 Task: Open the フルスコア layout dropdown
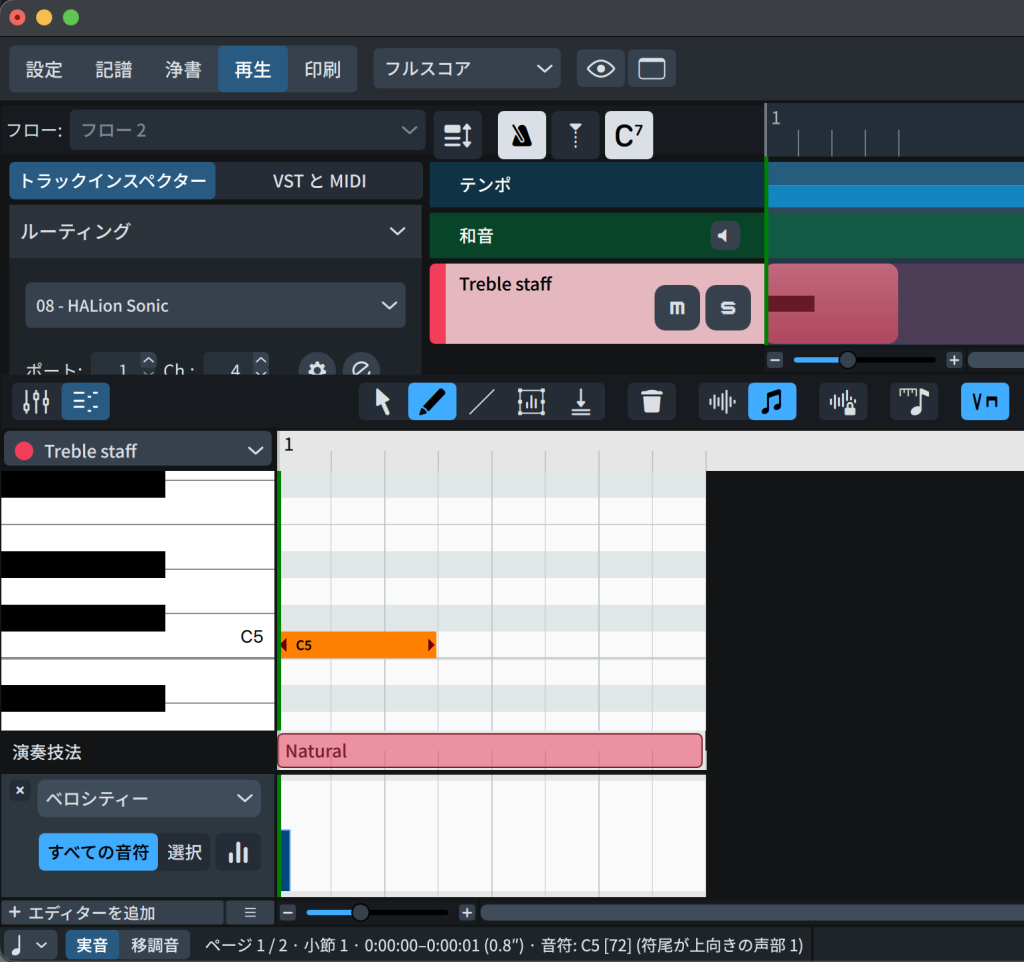pyautogui.click(x=467, y=69)
